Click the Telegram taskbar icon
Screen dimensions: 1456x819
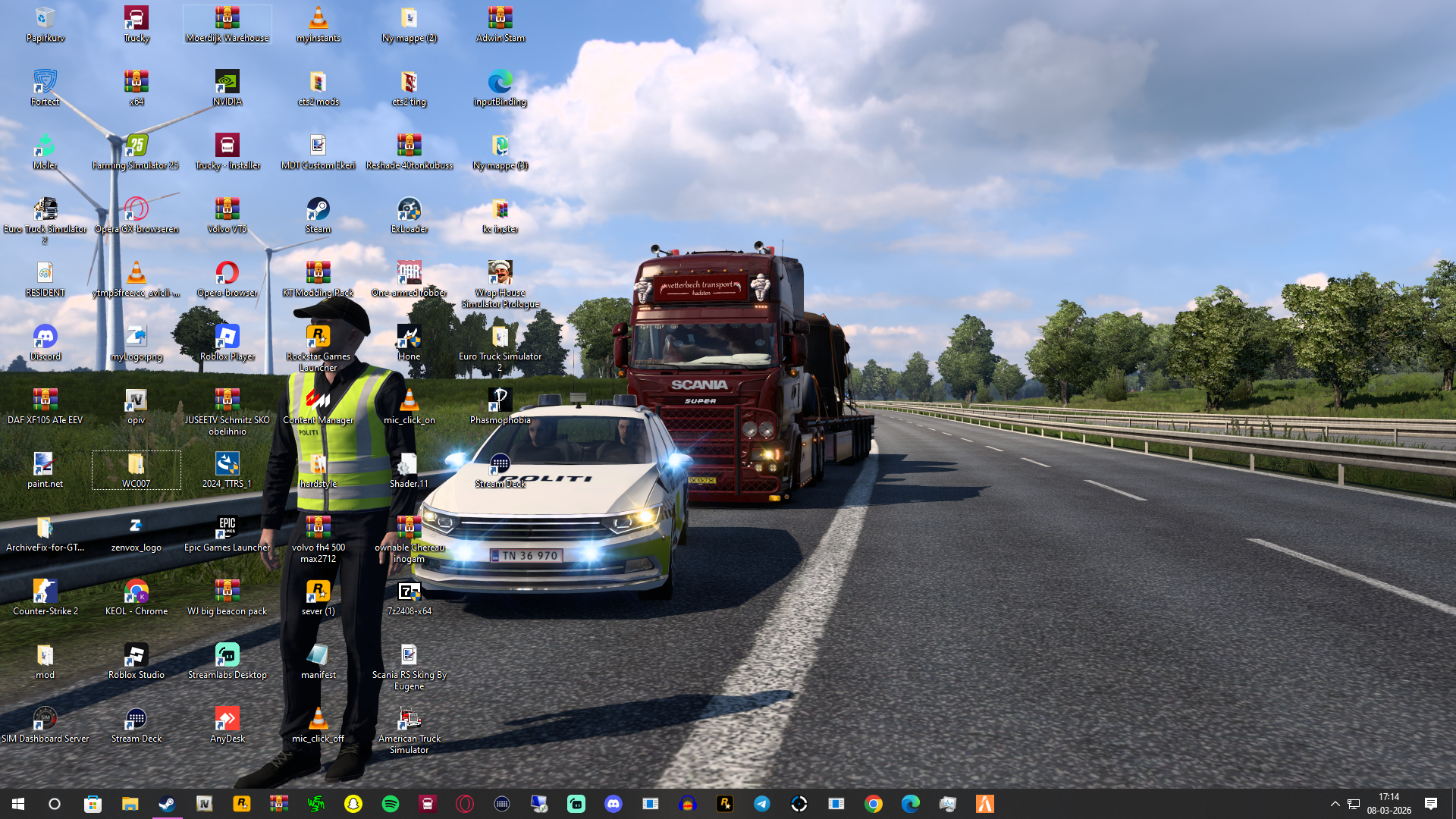762,804
